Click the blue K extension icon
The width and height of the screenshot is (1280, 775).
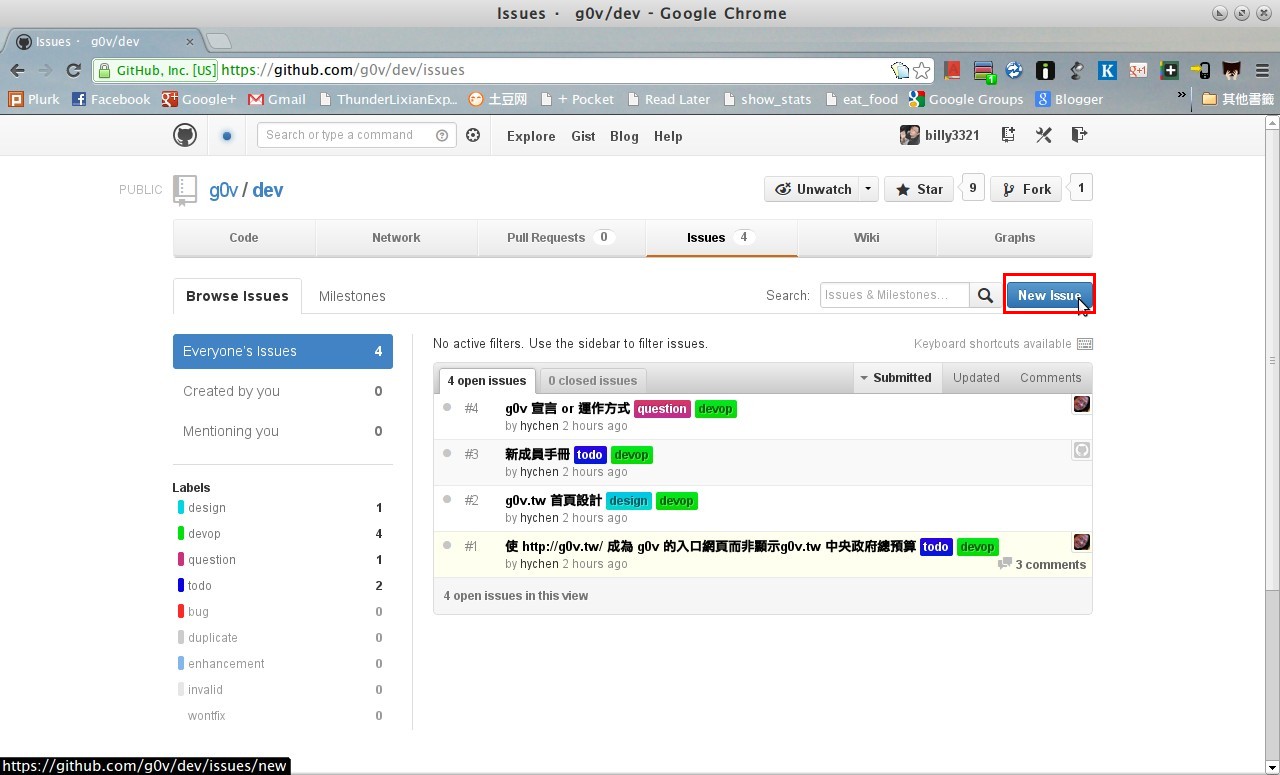coord(1107,70)
